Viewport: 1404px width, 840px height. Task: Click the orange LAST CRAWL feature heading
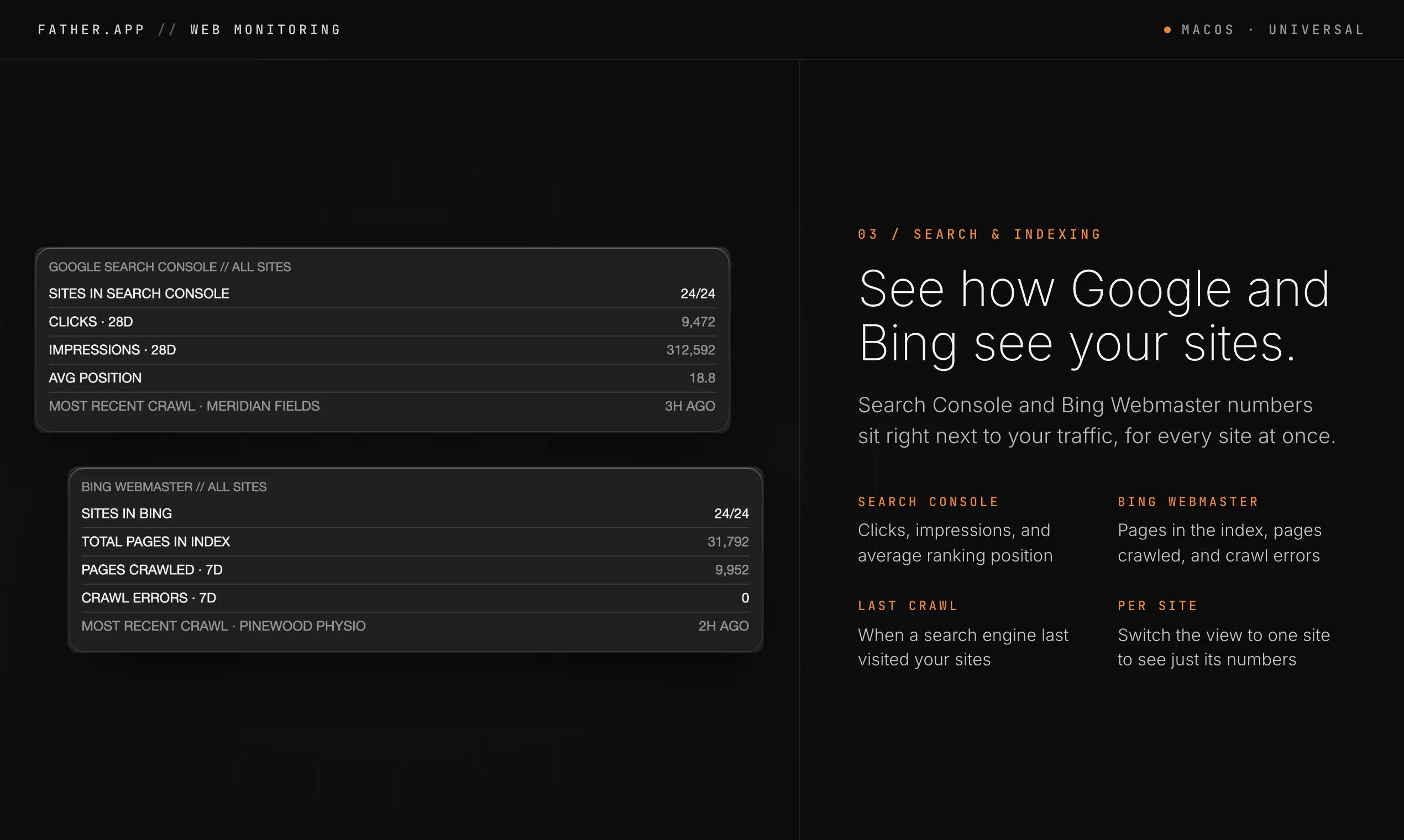pos(908,606)
